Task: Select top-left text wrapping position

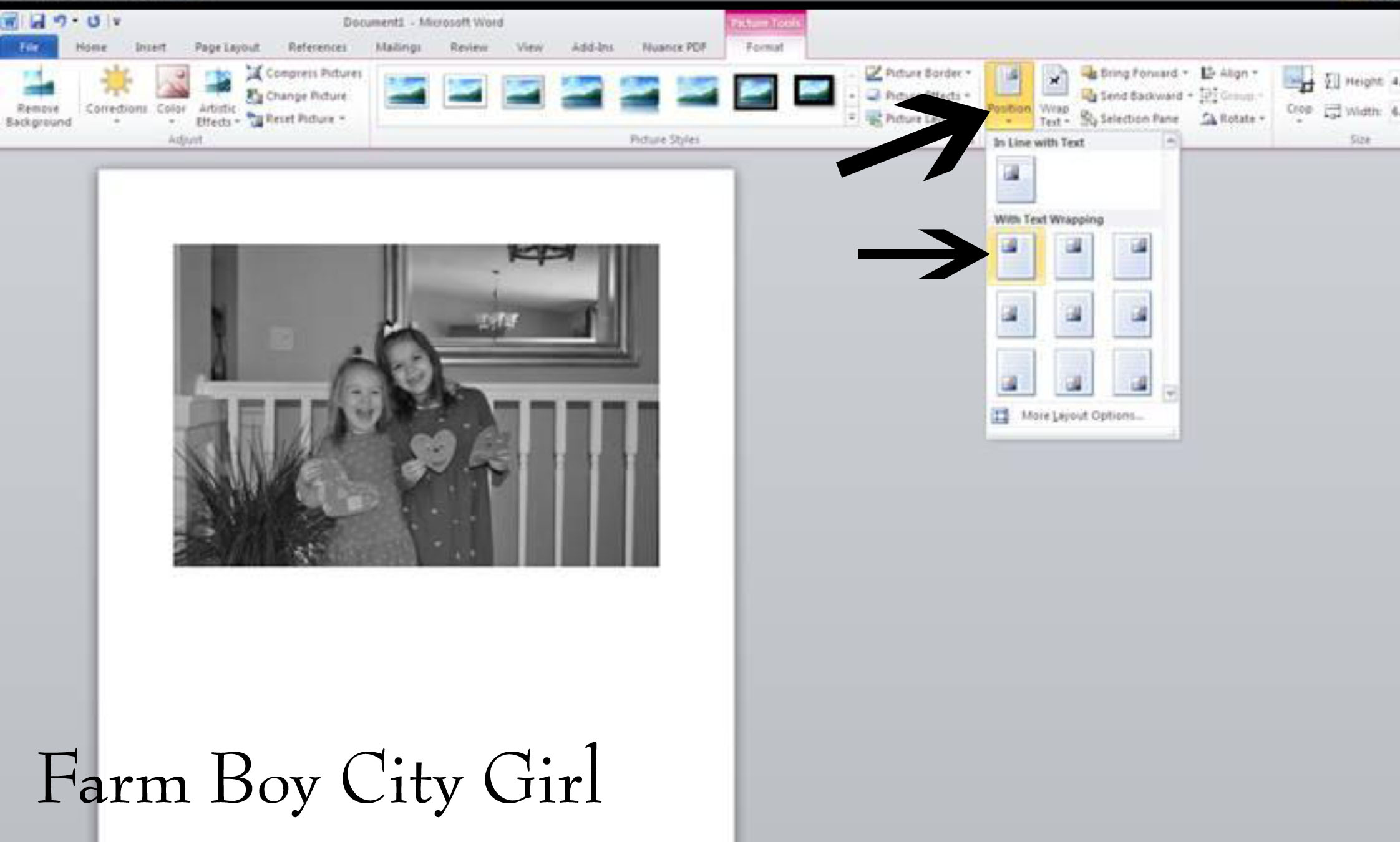Action: [1015, 256]
